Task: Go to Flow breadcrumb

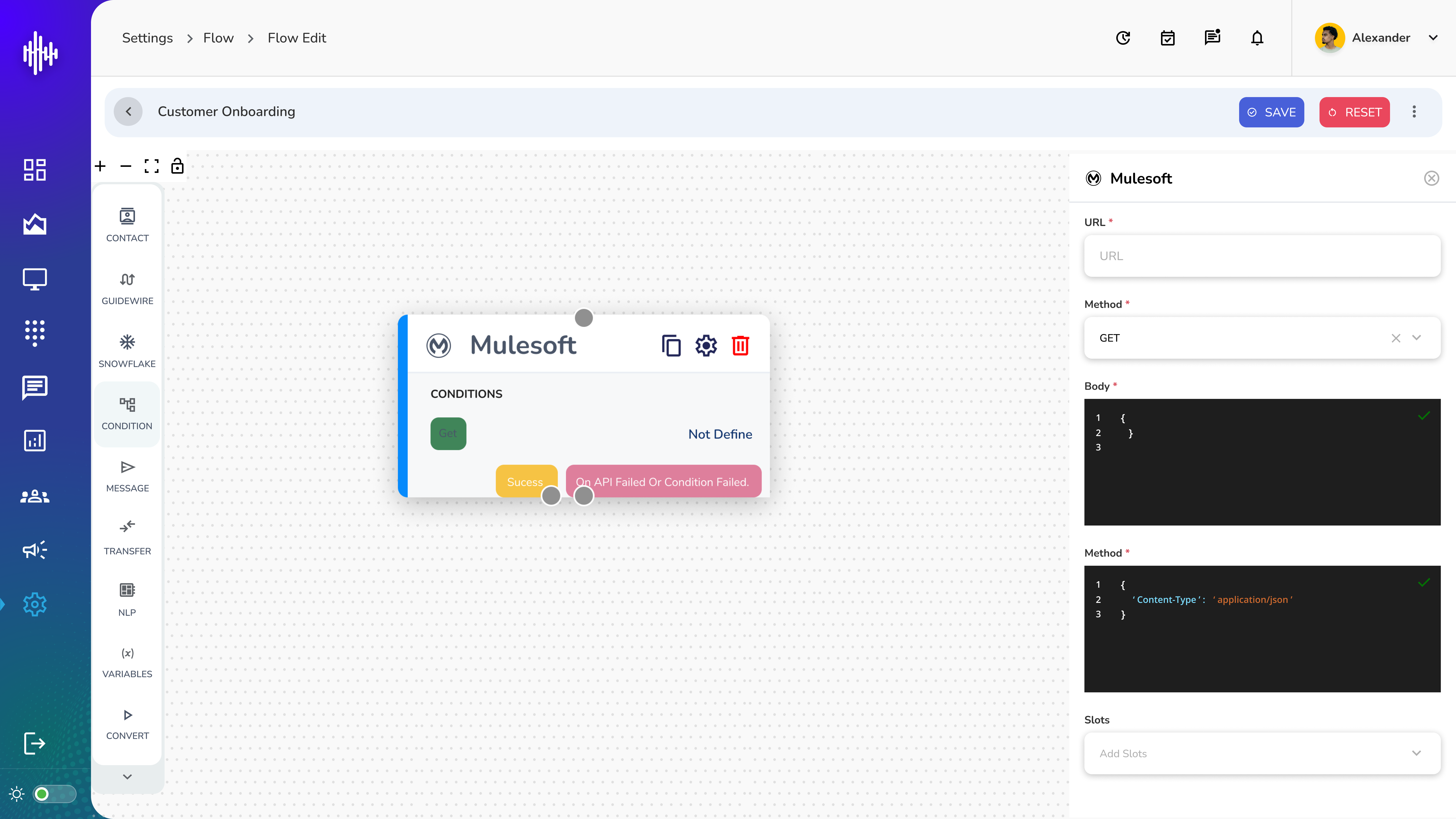Action: [218, 38]
